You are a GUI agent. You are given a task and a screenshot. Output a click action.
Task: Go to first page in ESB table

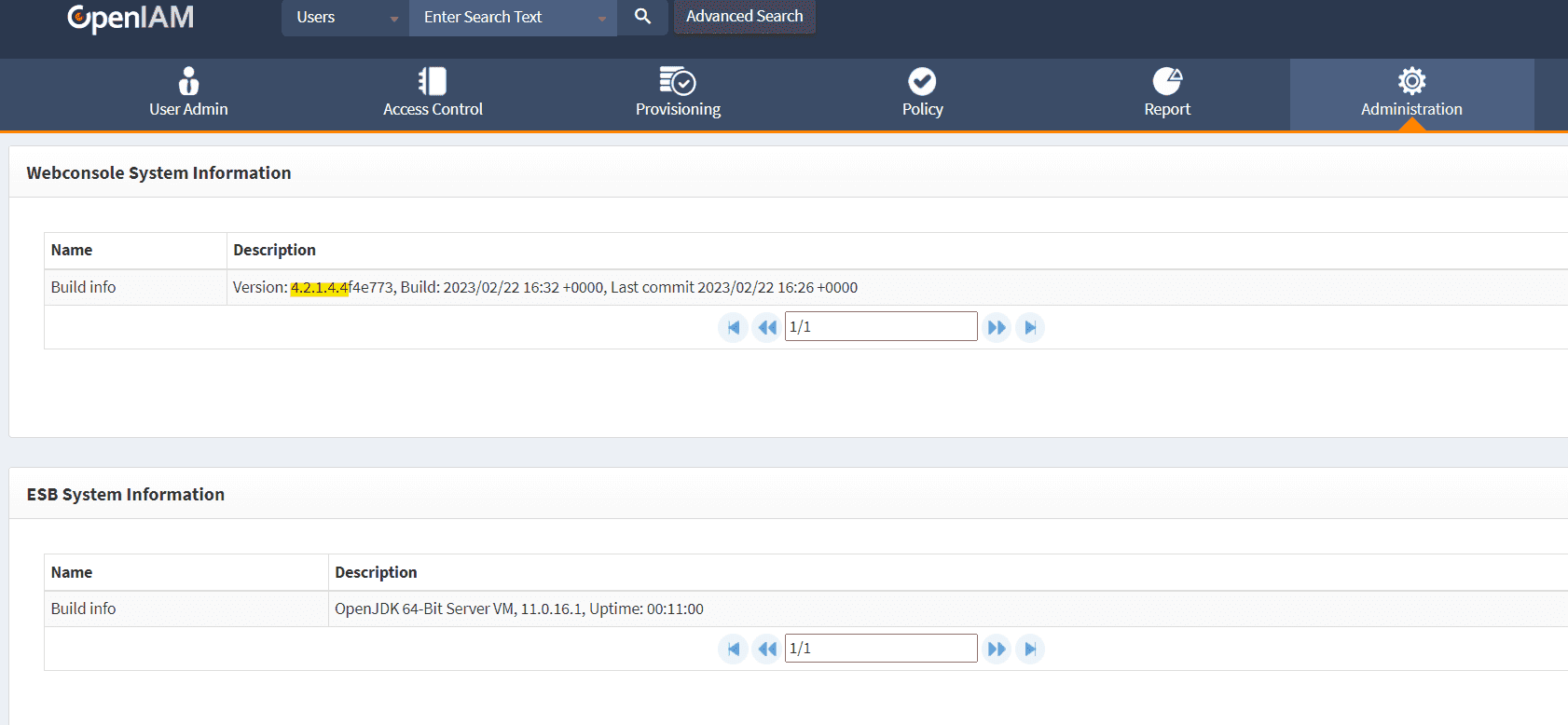[x=734, y=649]
